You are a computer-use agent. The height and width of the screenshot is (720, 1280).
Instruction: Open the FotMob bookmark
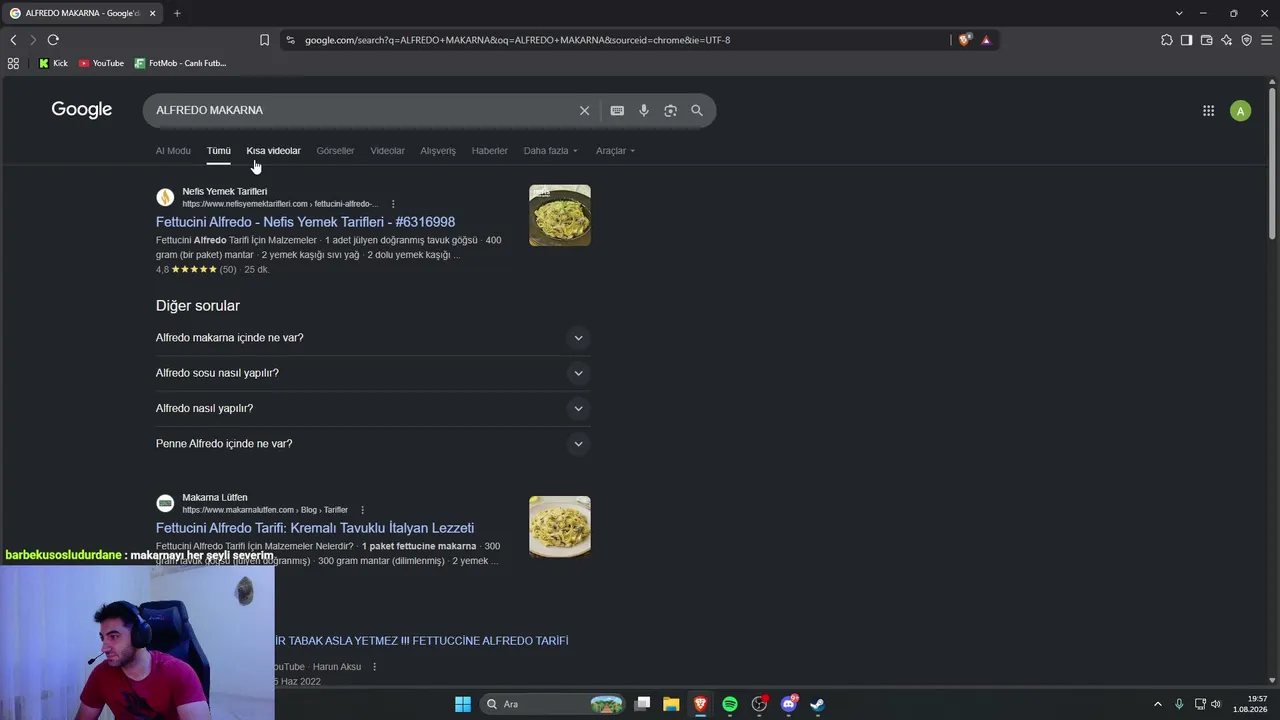(x=181, y=63)
